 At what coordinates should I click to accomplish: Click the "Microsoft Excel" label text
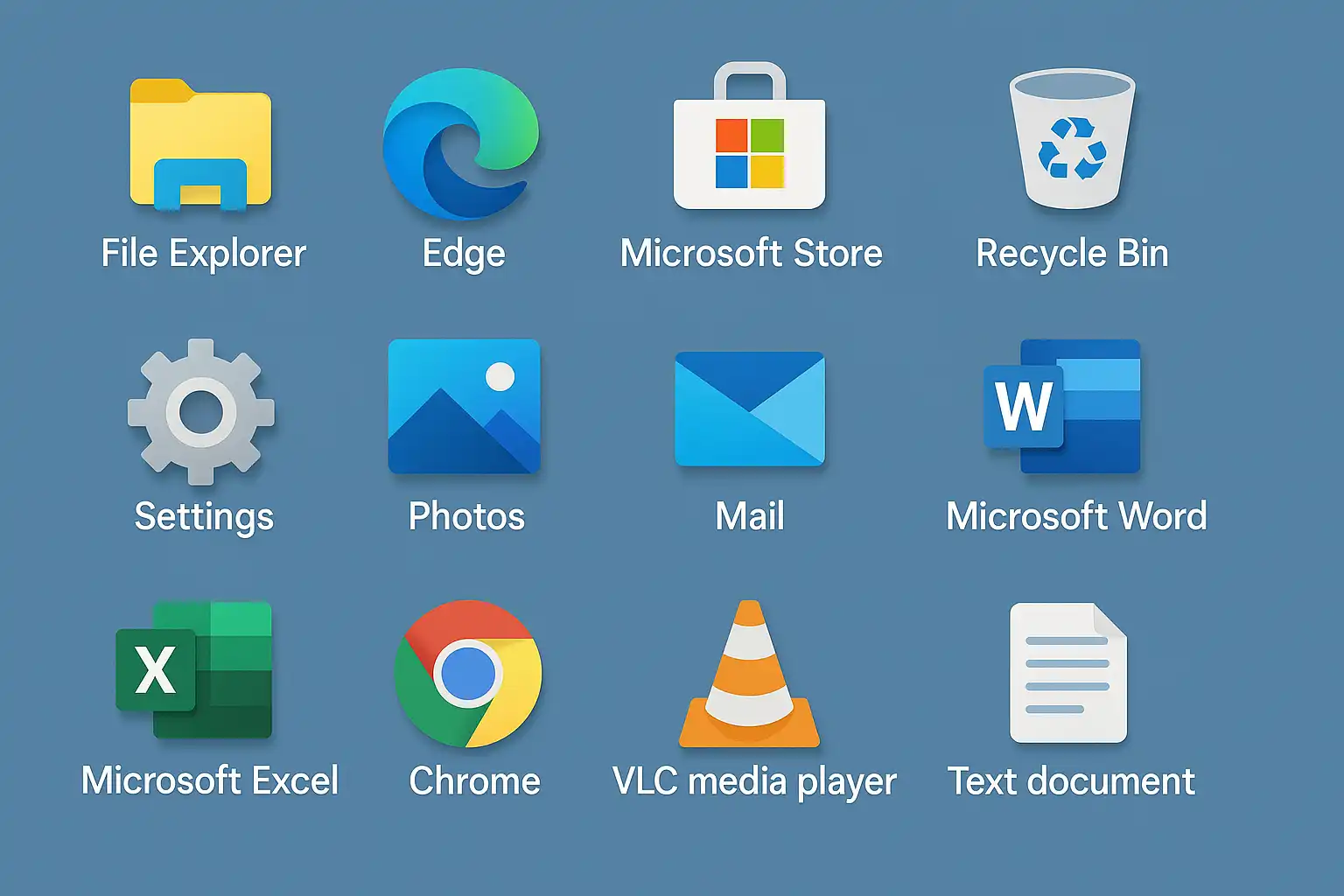210,780
